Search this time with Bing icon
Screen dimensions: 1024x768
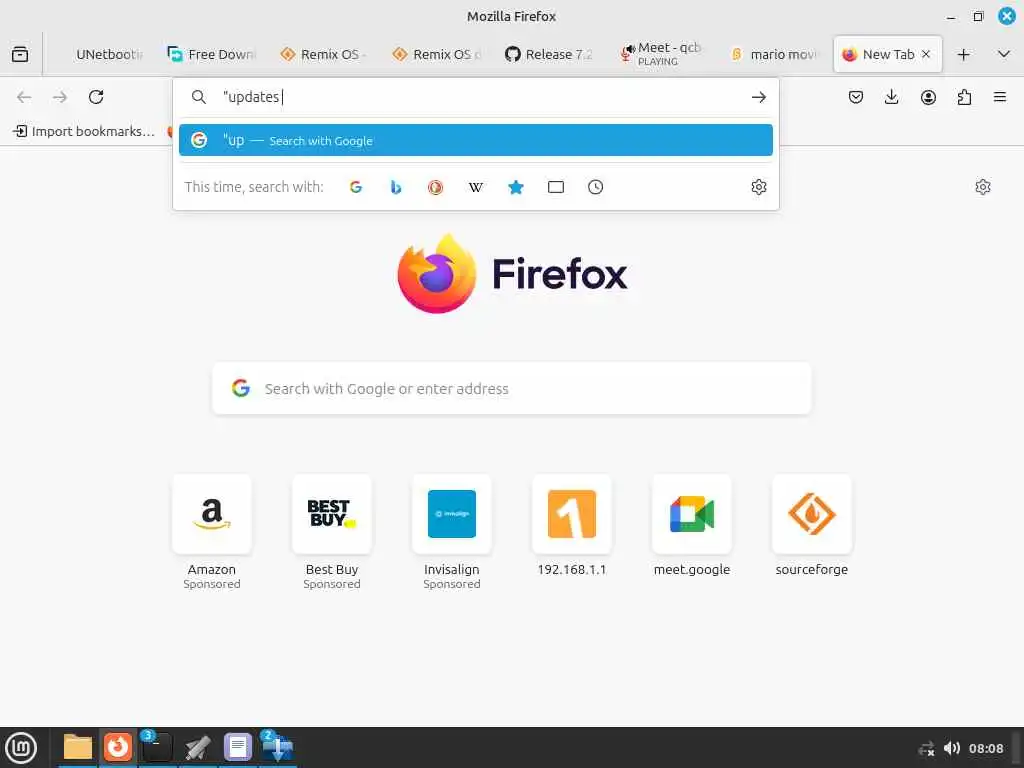[396, 187]
